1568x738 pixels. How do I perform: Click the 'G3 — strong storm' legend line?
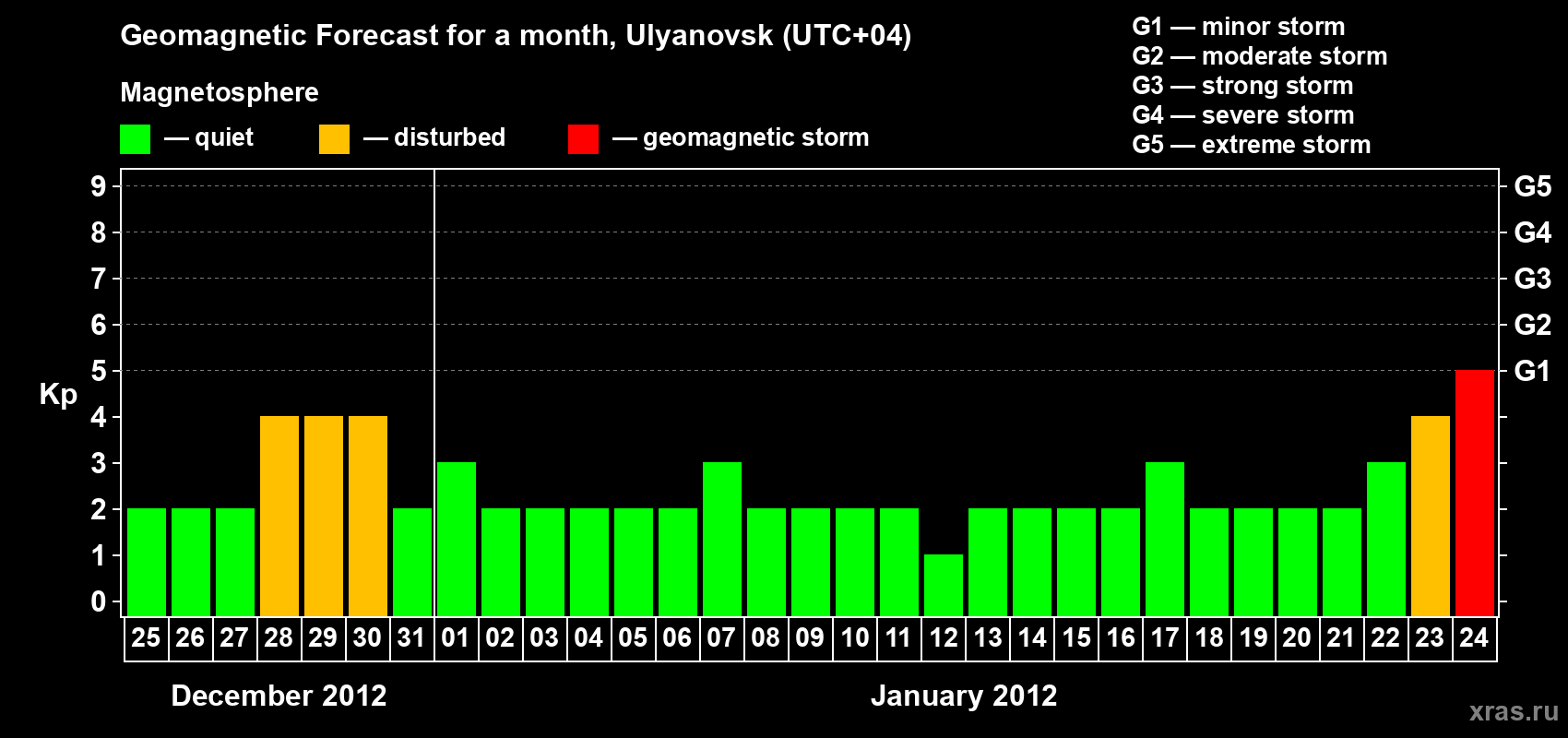click(1242, 86)
